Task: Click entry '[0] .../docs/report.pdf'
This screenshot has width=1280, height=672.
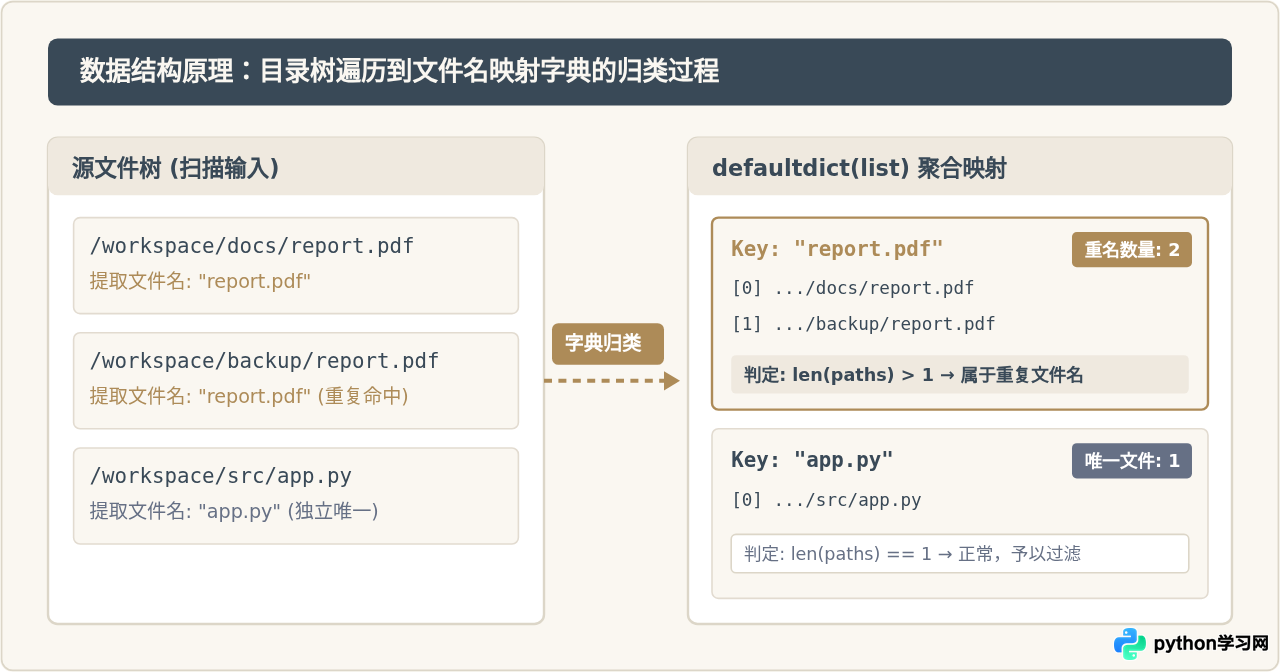Action: 853,288
